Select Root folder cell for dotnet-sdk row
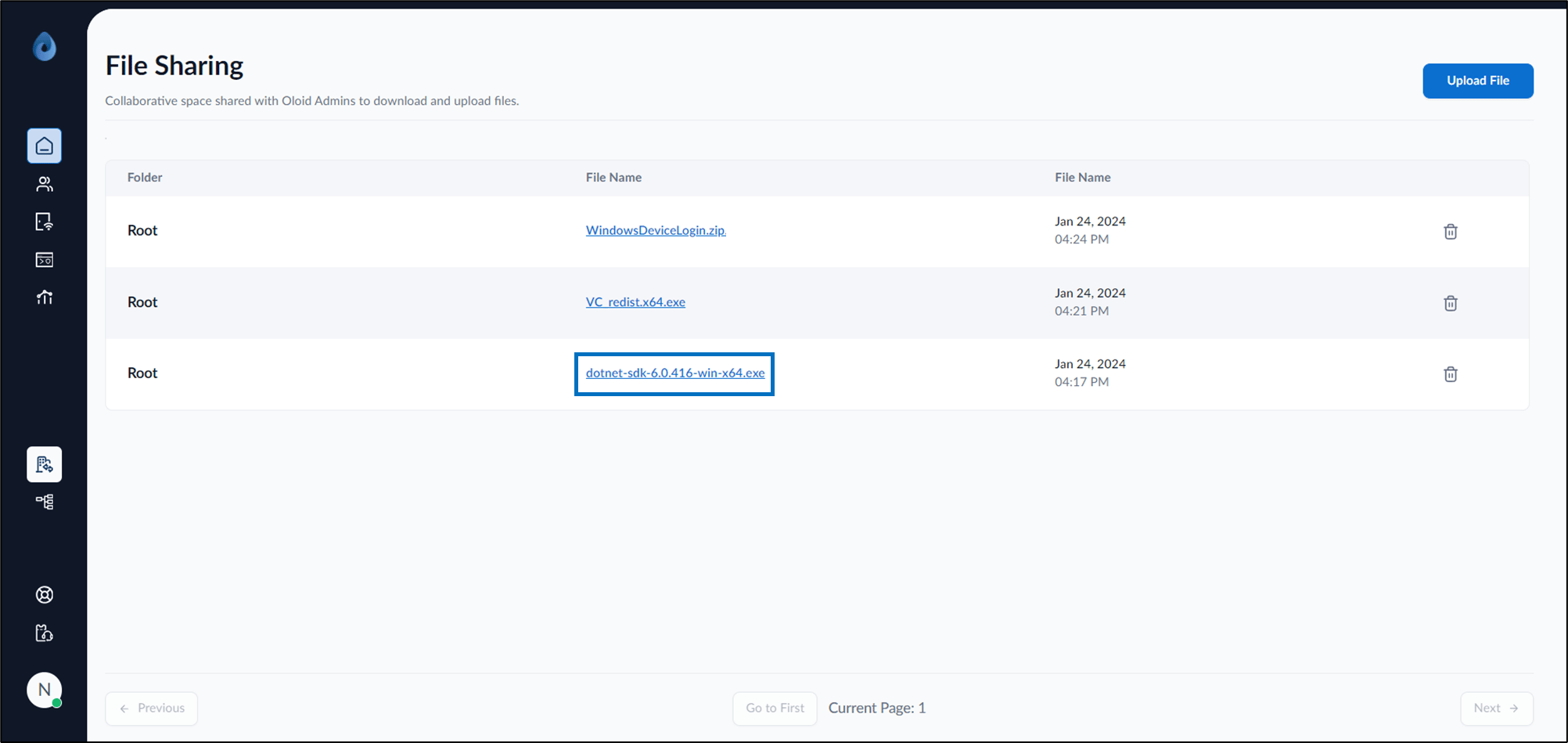This screenshot has width=1568, height=743. pos(142,373)
